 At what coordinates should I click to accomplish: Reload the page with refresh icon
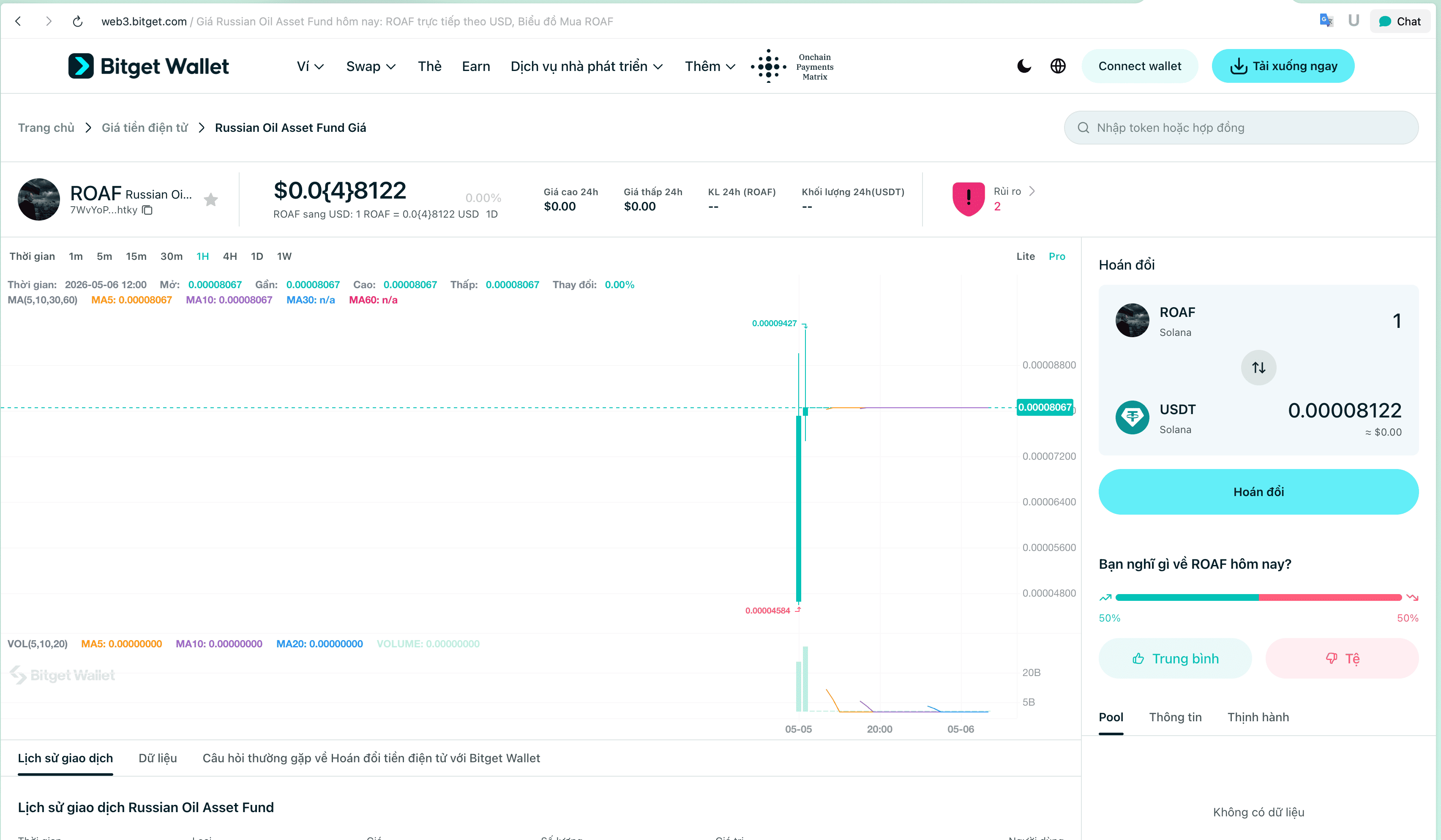click(78, 21)
